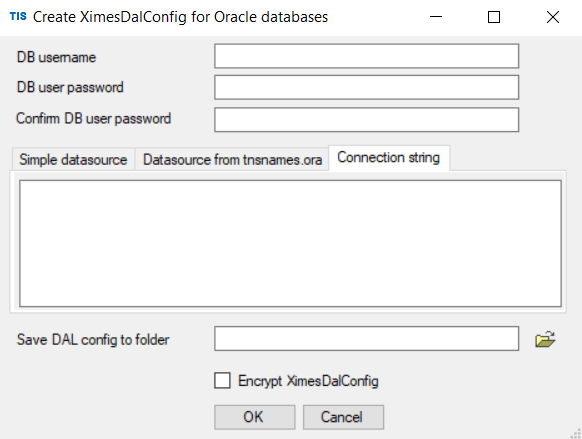Image resolution: width=582 pixels, height=439 pixels.
Task: Focus the Save DAL config to folder field
Action: 366,338
